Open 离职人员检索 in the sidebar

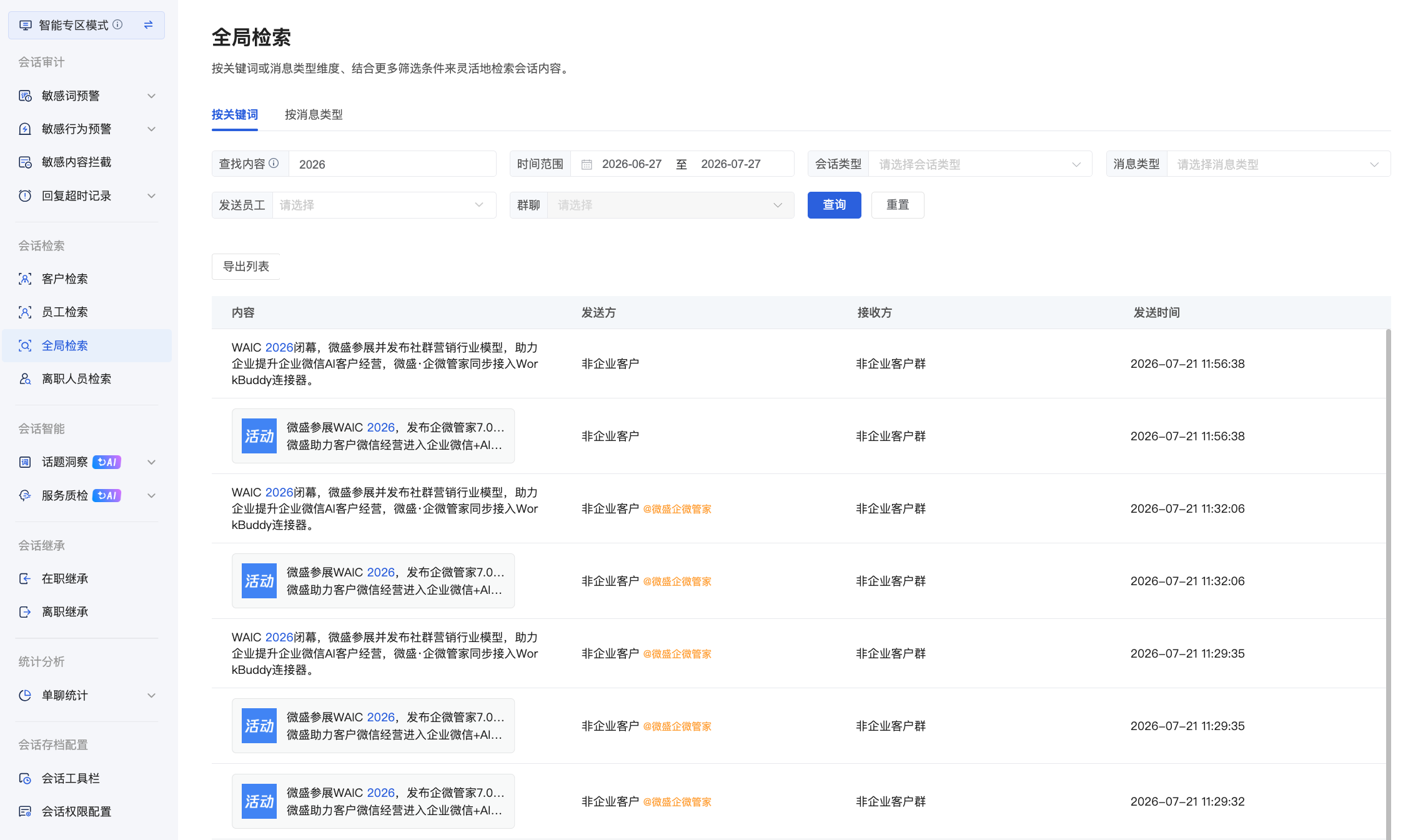coord(87,378)
